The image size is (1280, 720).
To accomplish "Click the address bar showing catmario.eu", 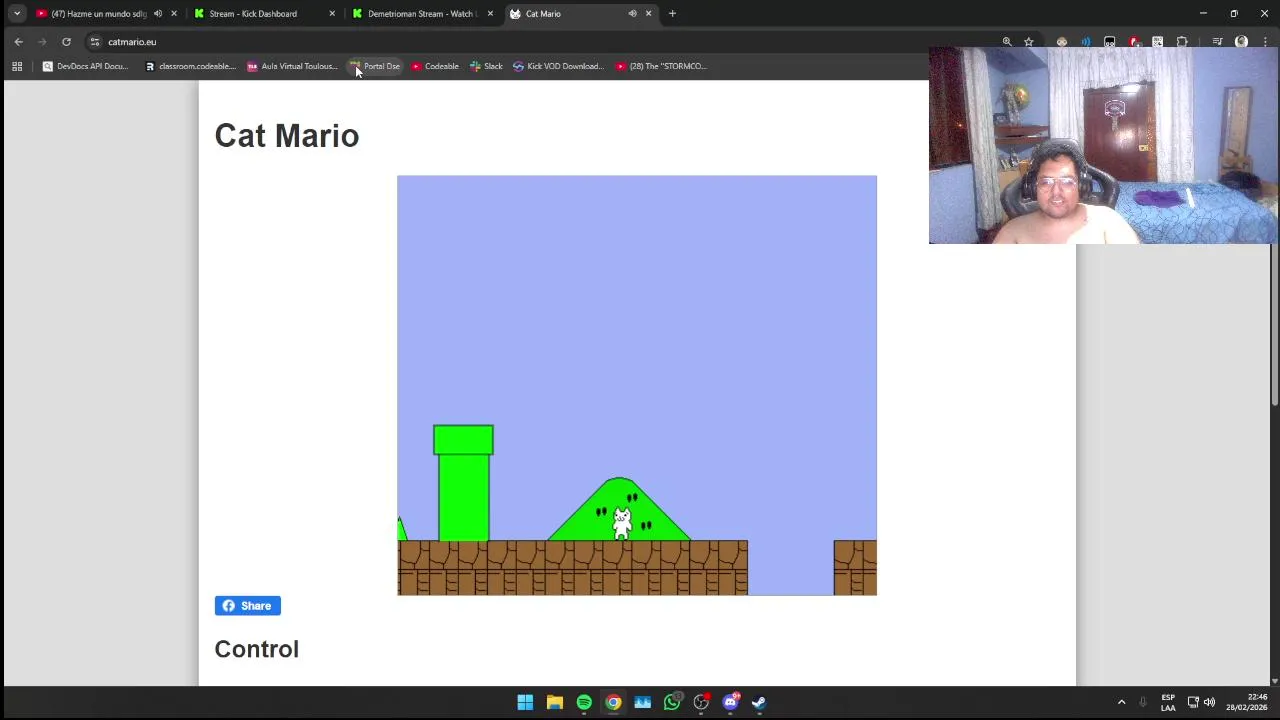I will (x=540, y=42).
